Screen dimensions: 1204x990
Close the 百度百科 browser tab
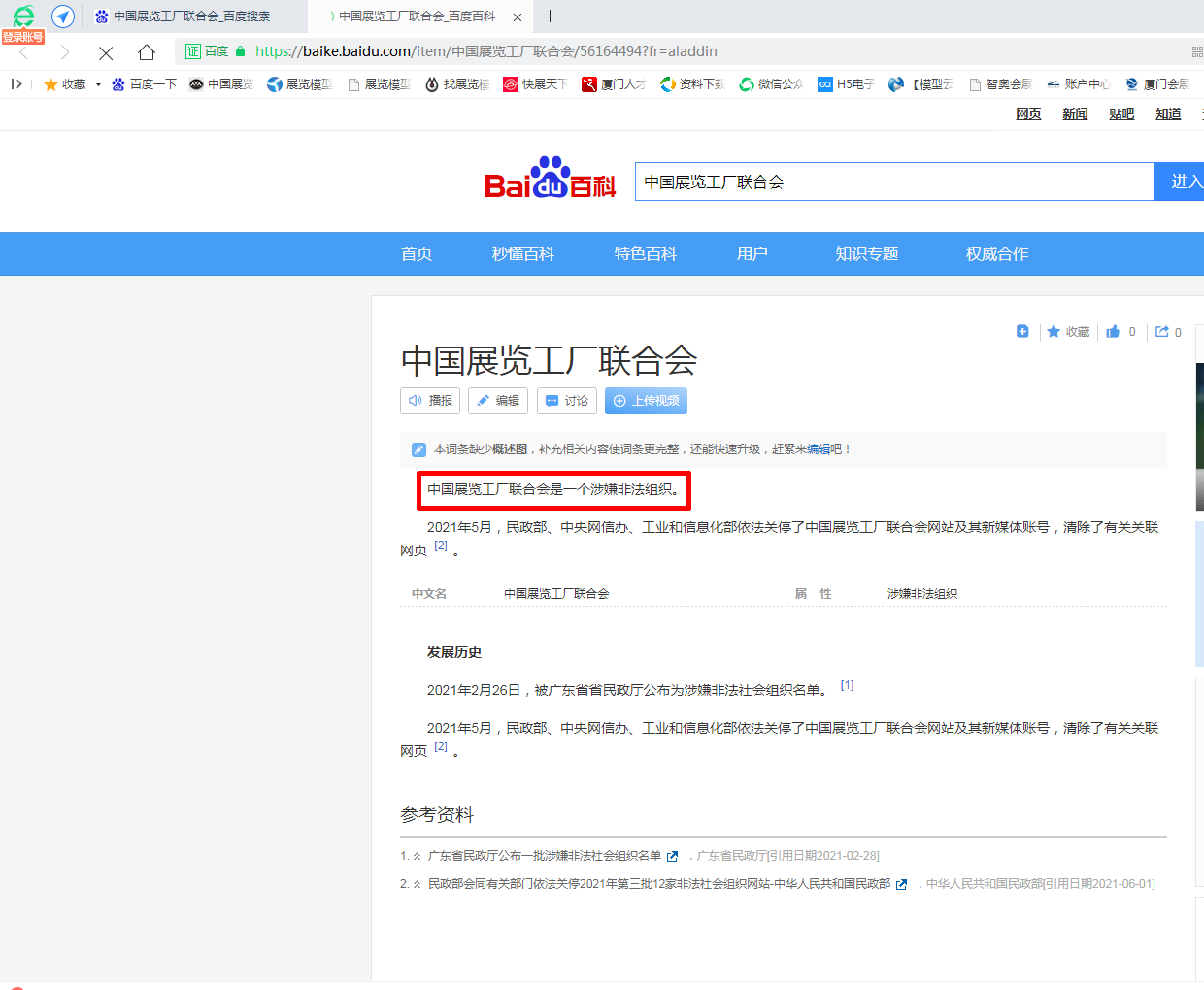point(518,16)
